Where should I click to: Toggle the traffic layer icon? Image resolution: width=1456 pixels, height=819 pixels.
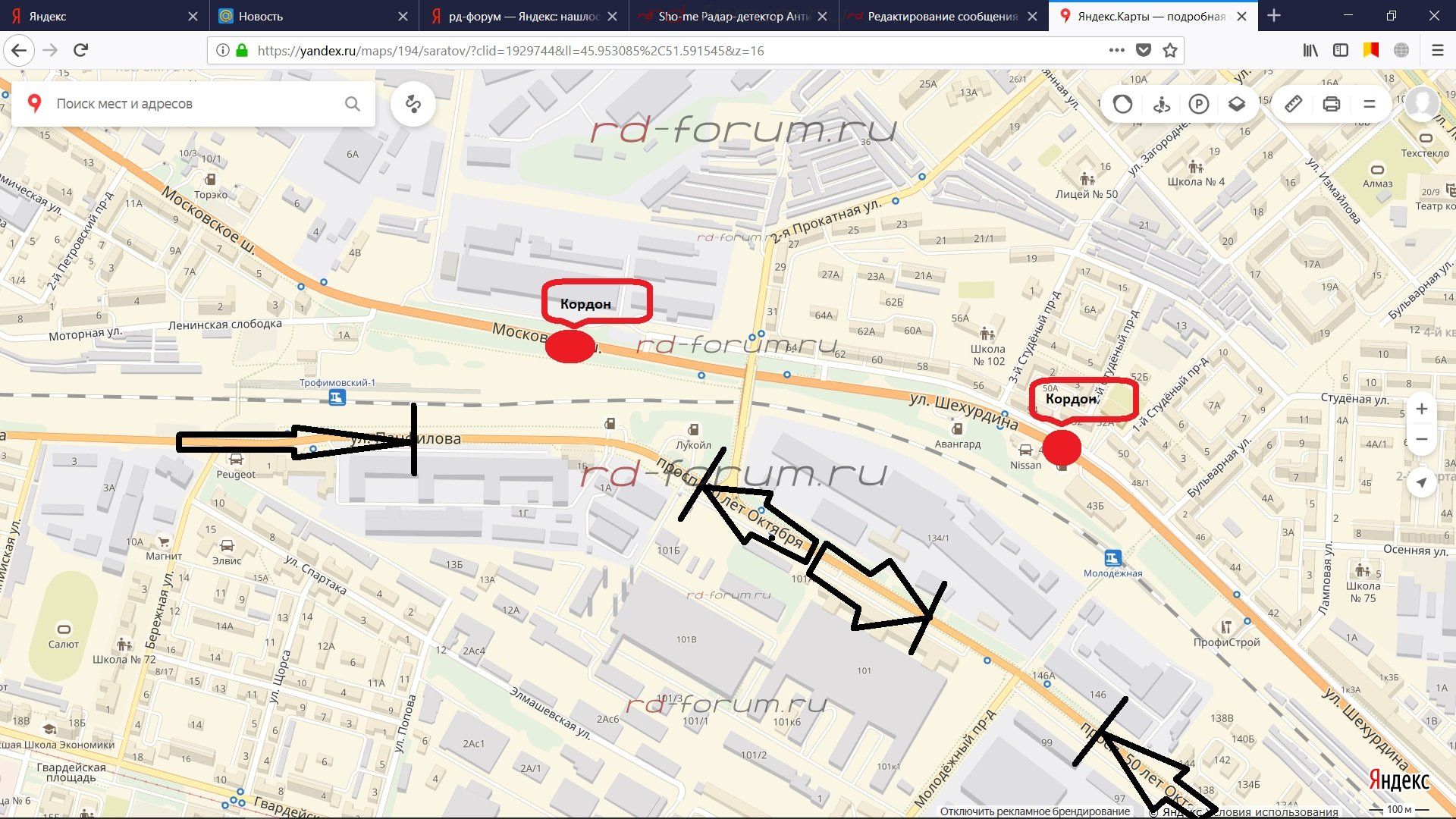1122,104
